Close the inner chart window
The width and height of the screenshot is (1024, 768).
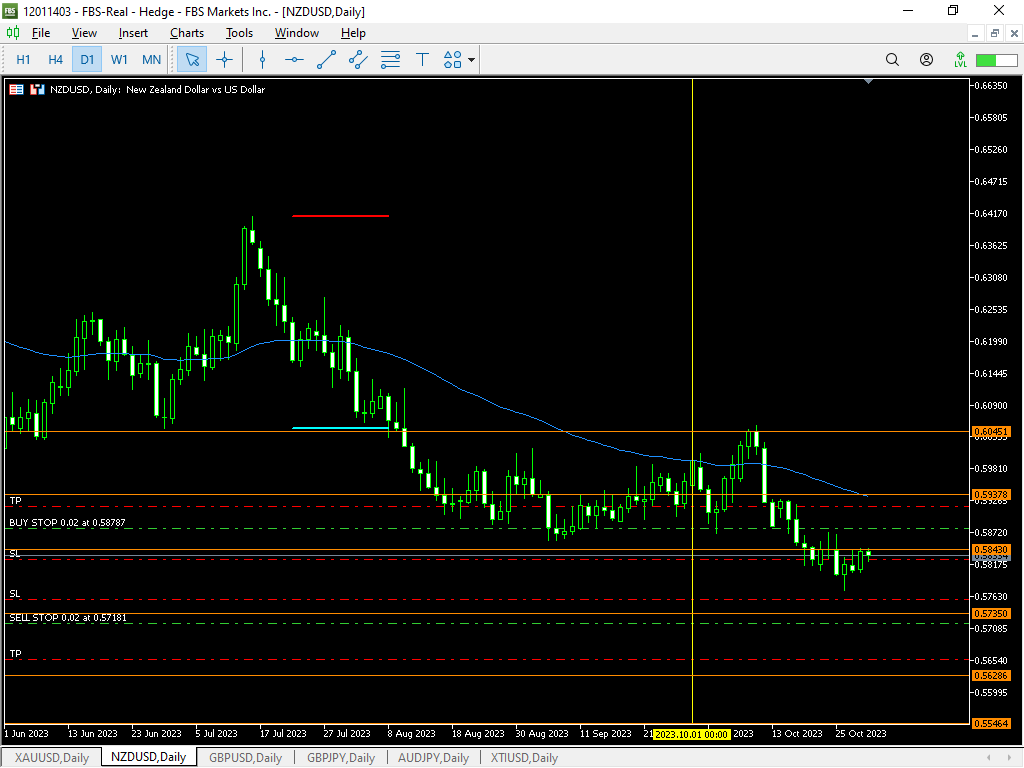pos(1014,33)
